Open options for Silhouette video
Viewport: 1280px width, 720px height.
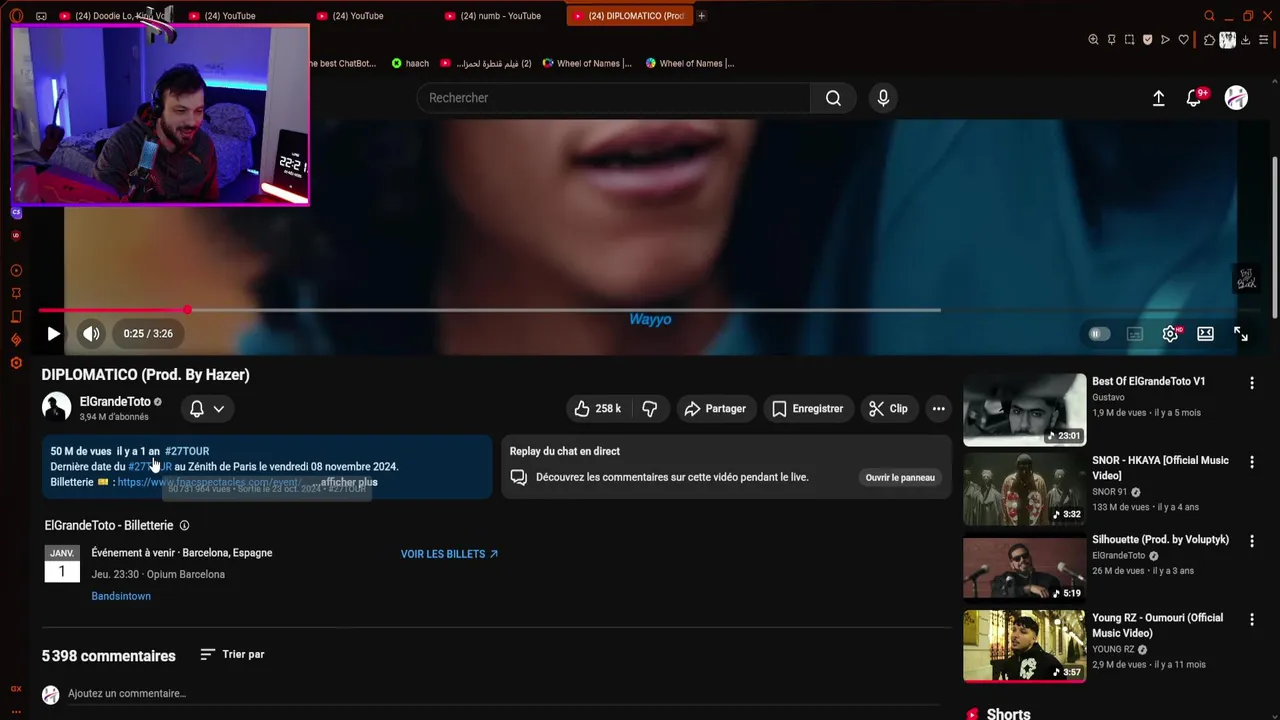pos(1251,541)
